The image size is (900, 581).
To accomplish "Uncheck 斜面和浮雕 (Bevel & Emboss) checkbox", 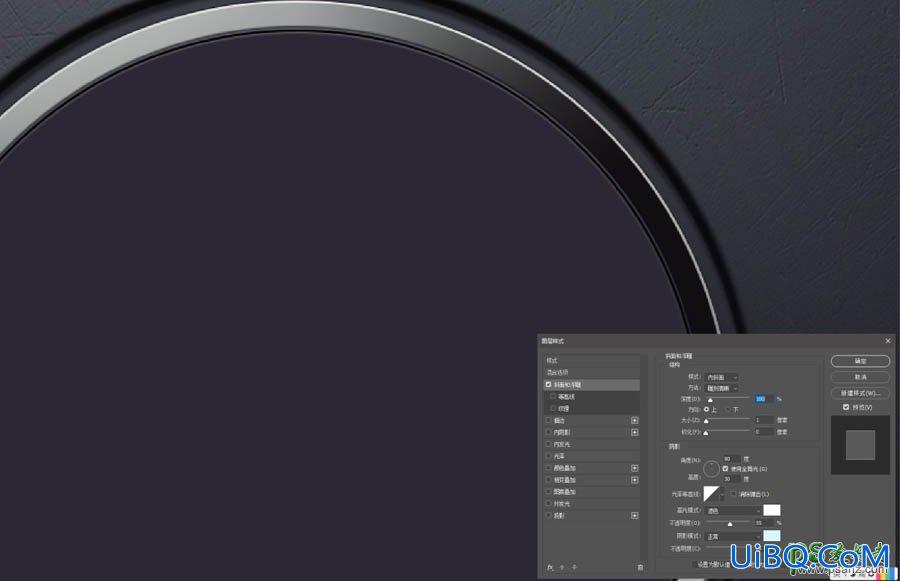I will (548, 385).
